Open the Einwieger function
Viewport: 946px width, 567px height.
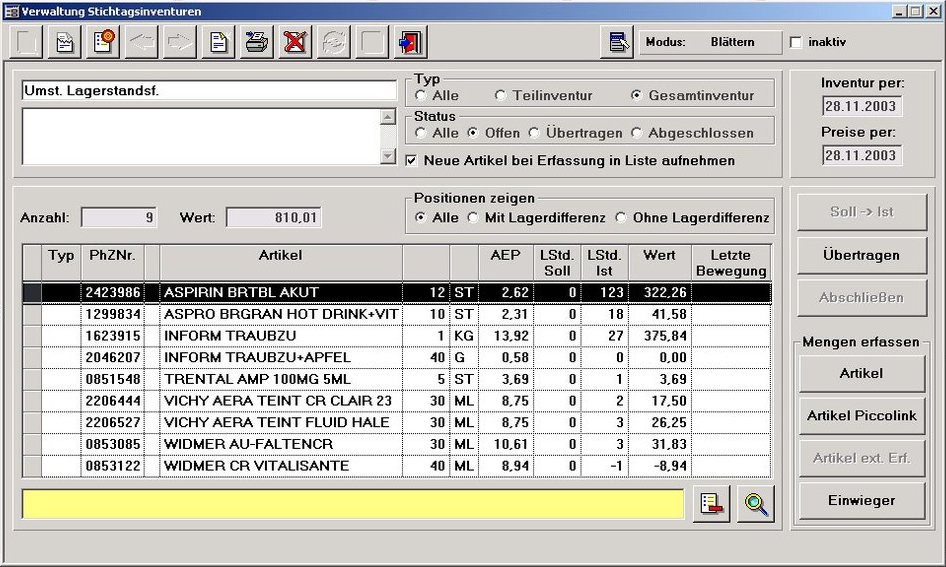(x=861, y=500)
